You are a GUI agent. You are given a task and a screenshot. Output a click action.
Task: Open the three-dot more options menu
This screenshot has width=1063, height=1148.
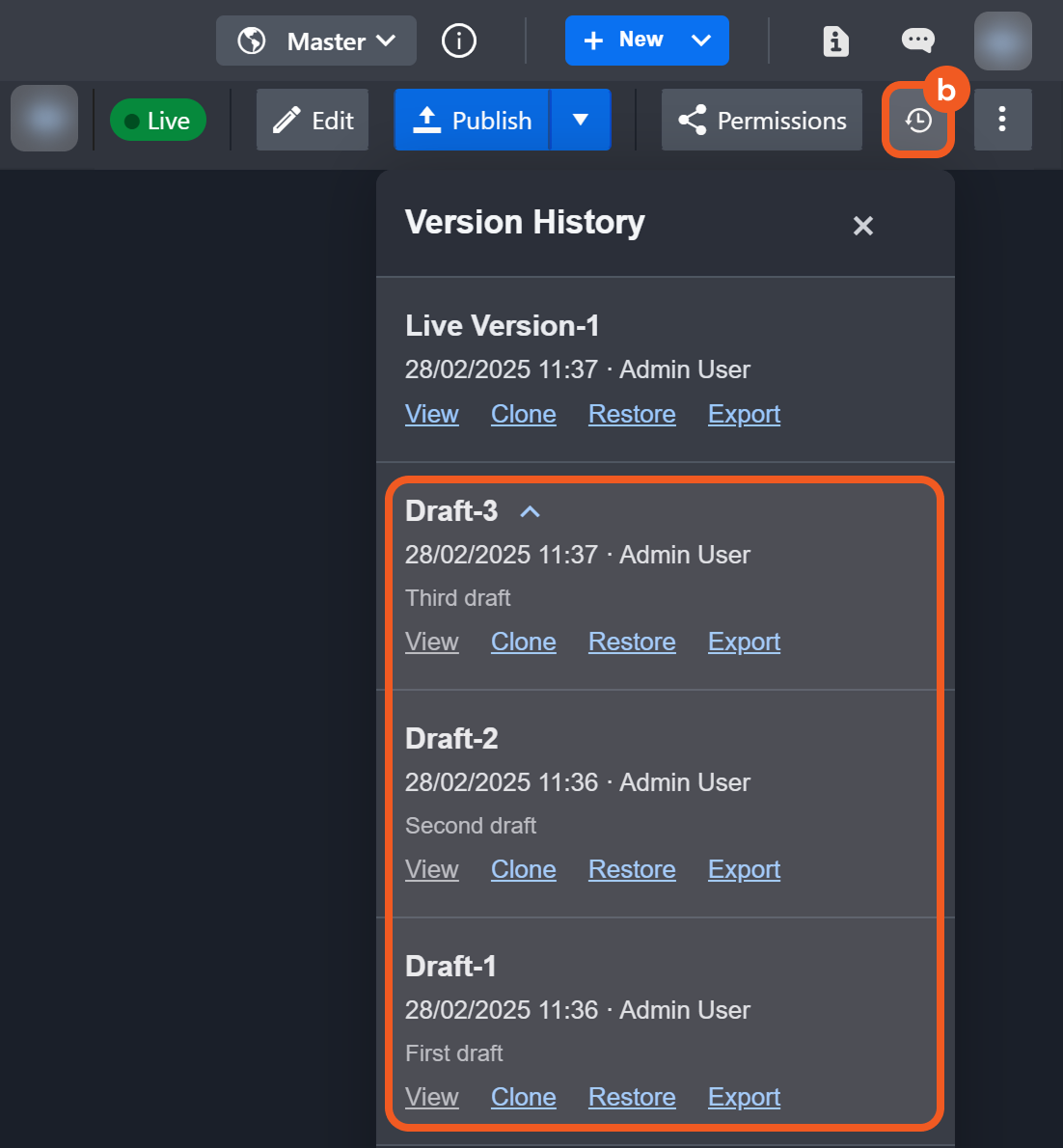click(x=1002, y=120)
